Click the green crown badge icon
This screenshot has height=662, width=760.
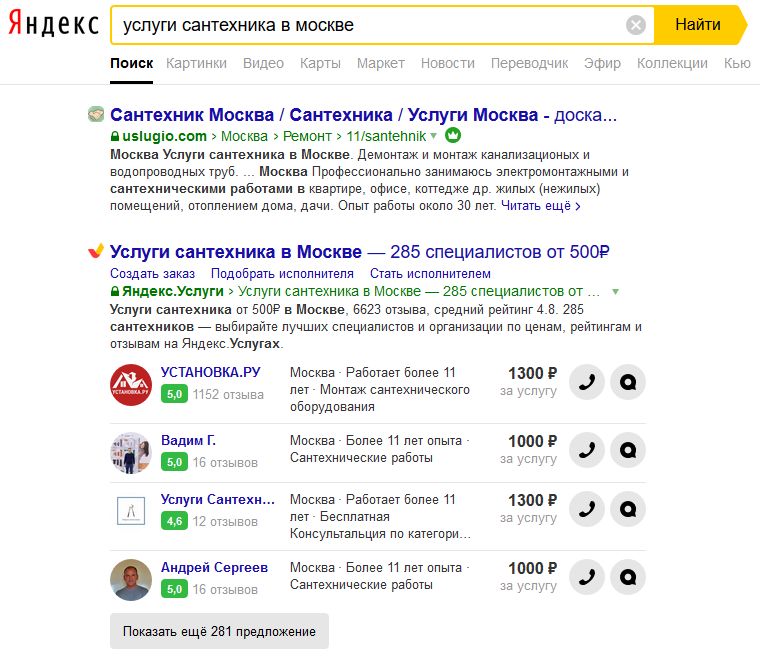(453, 135)
